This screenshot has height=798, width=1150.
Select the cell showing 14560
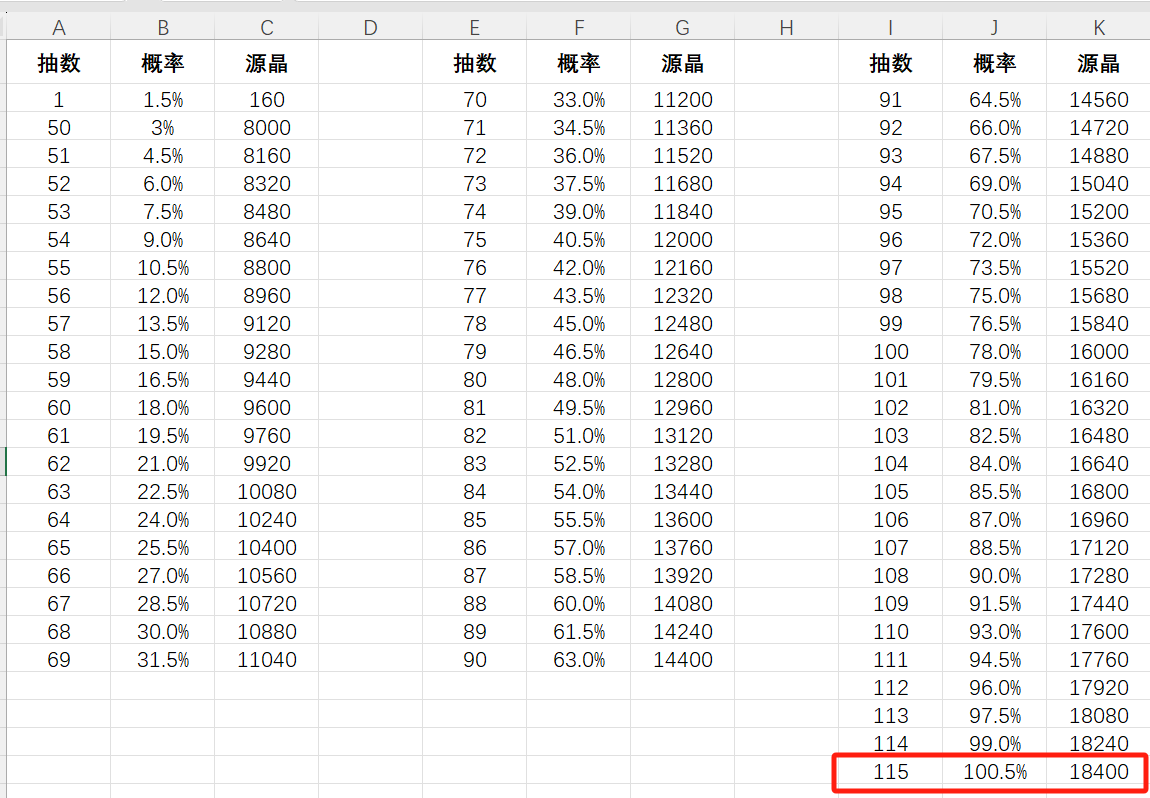click(1099, 99)
